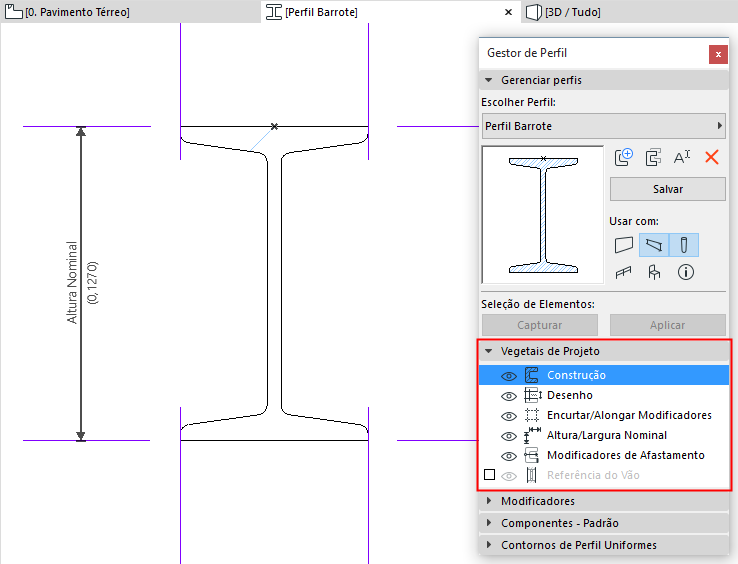Toggle use with Wall icon
The height and width of the screenshot is (564, 738).
click(x=624, y=245)
